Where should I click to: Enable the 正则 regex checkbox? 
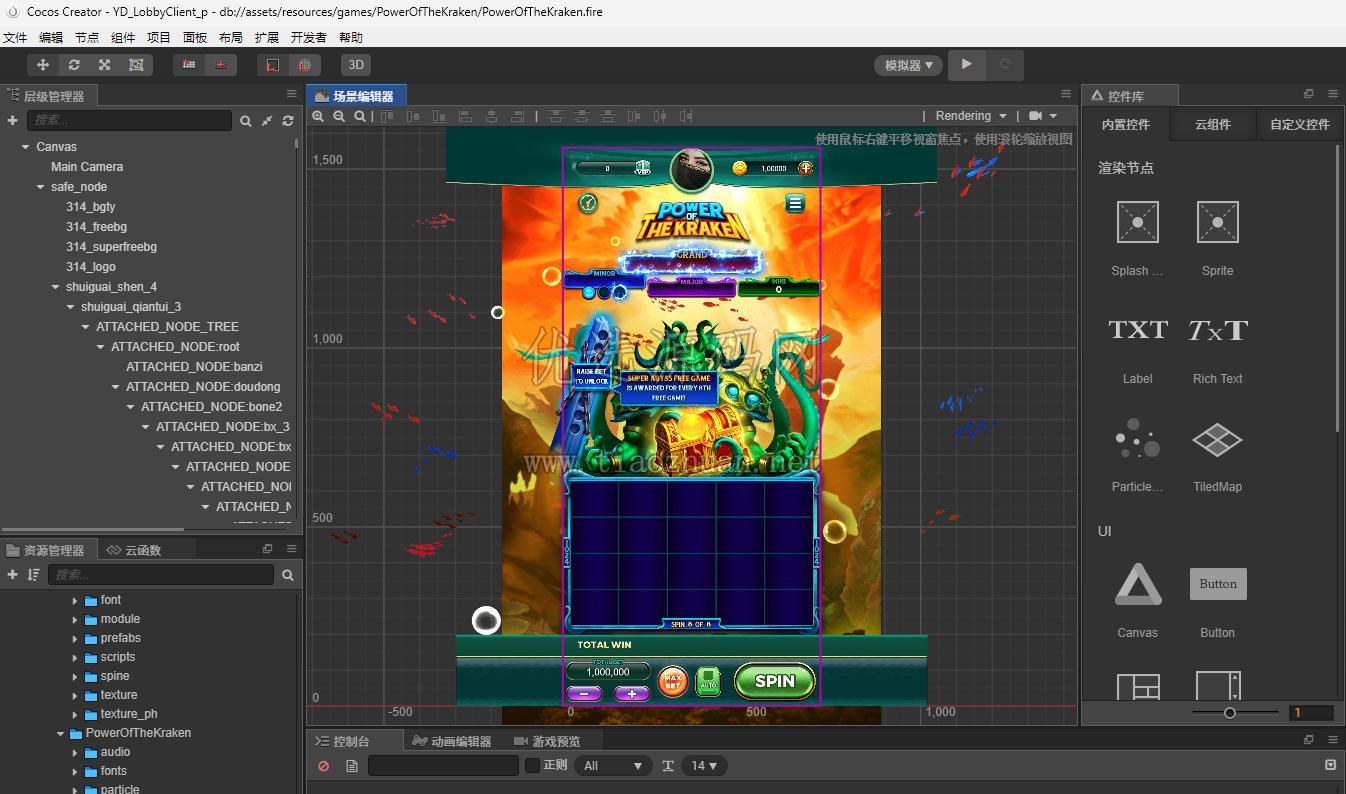533,765
